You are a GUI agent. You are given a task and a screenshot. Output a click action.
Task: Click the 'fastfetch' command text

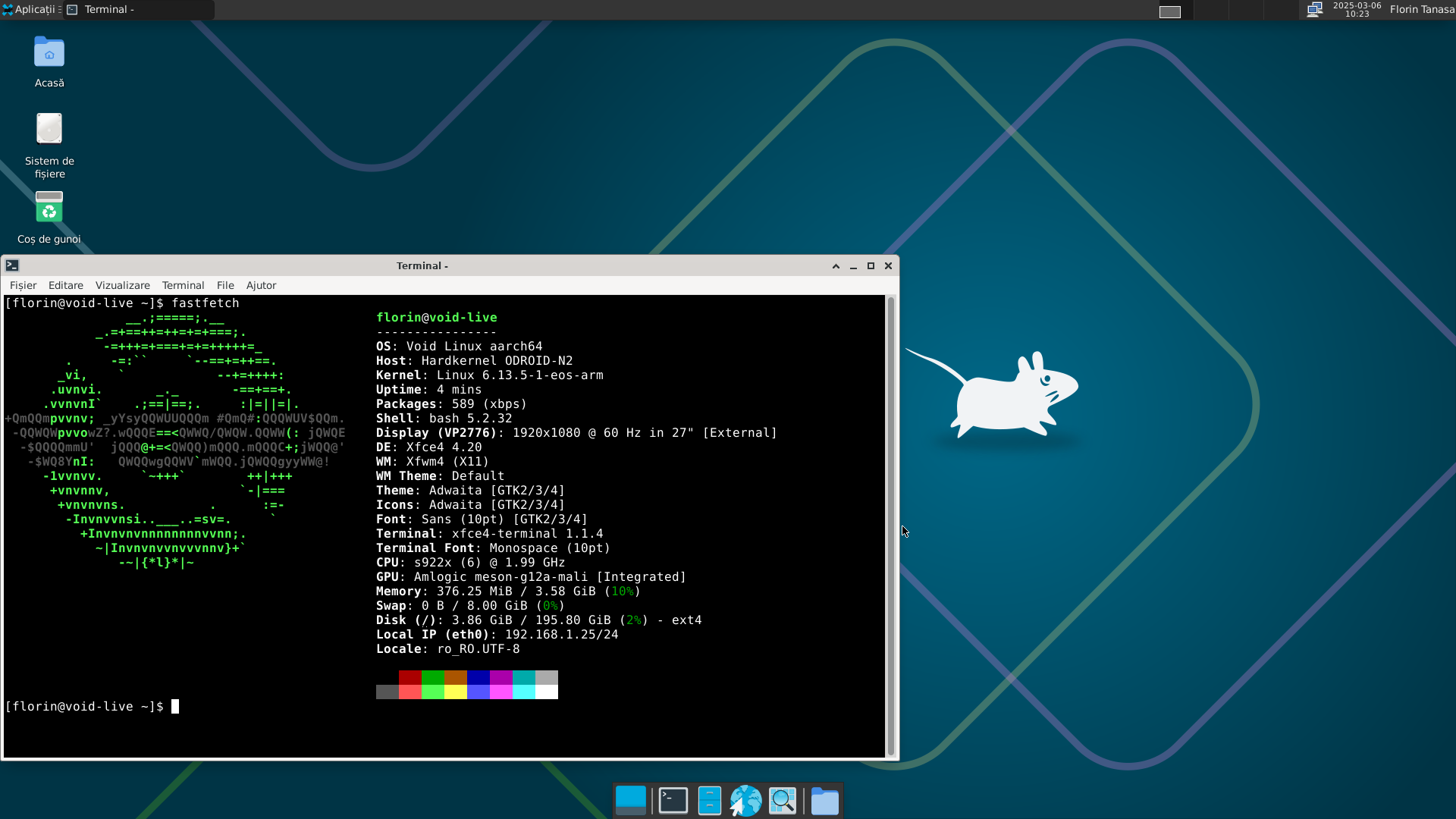click(206, 303)
